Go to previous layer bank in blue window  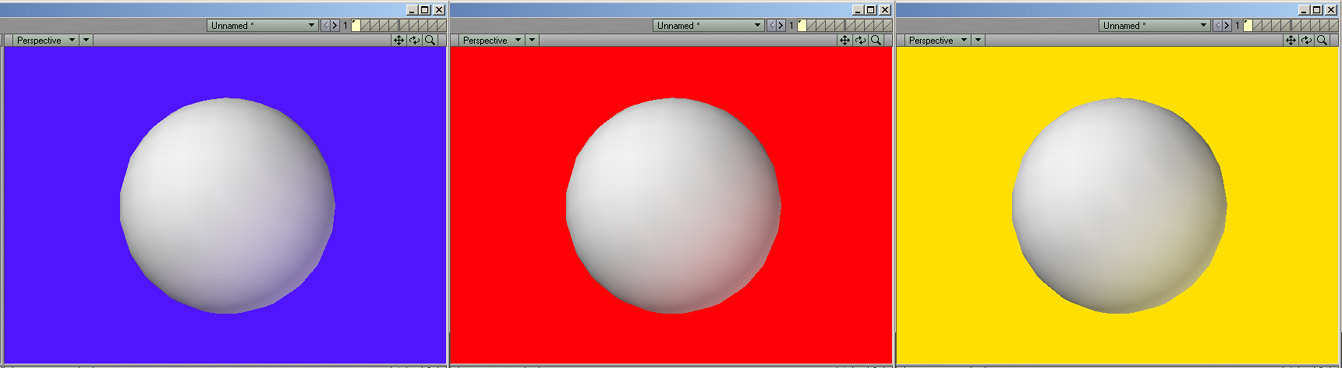(x=325, y=25)
